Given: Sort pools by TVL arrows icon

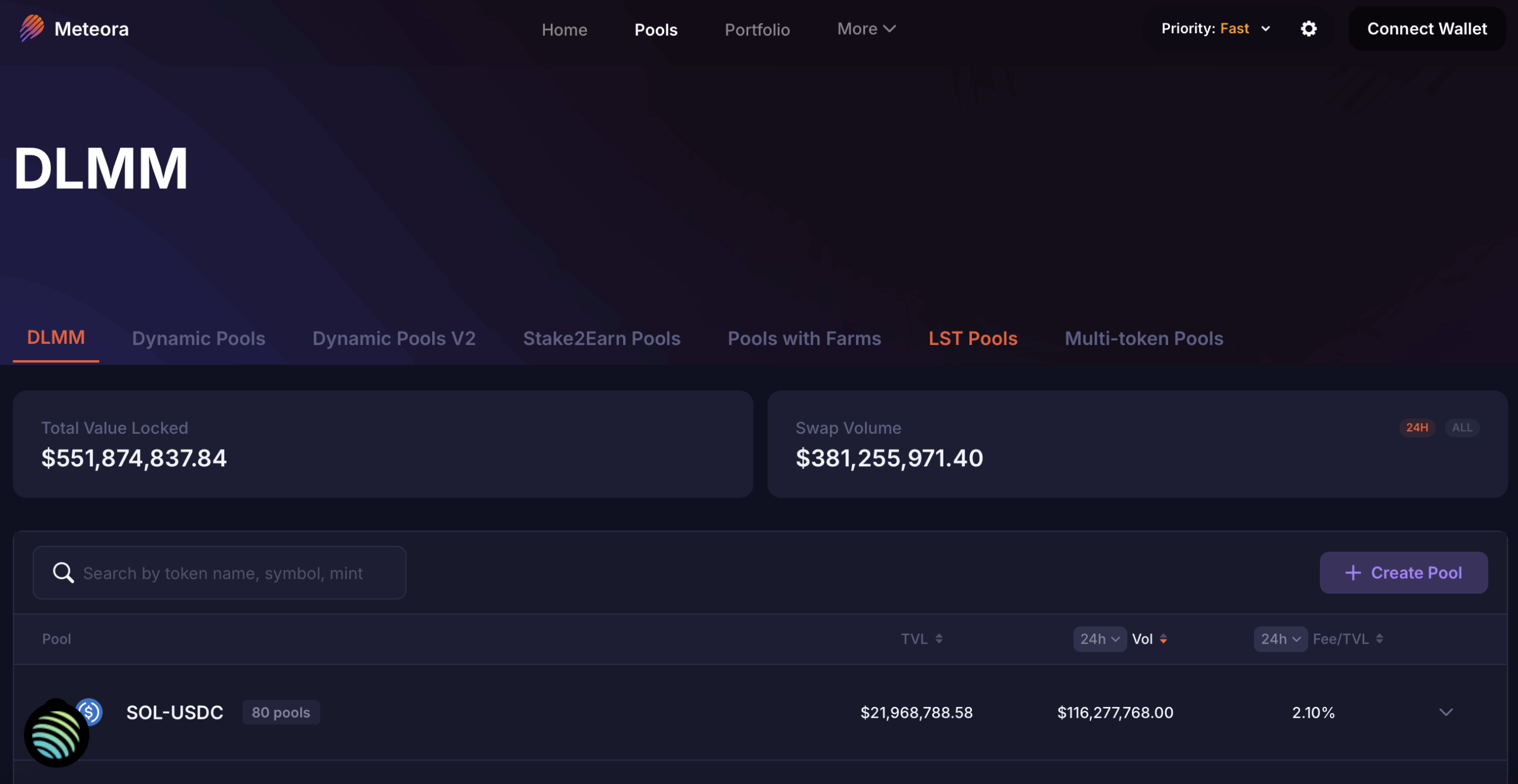Looking at the screenshot, I should [939, 638].
